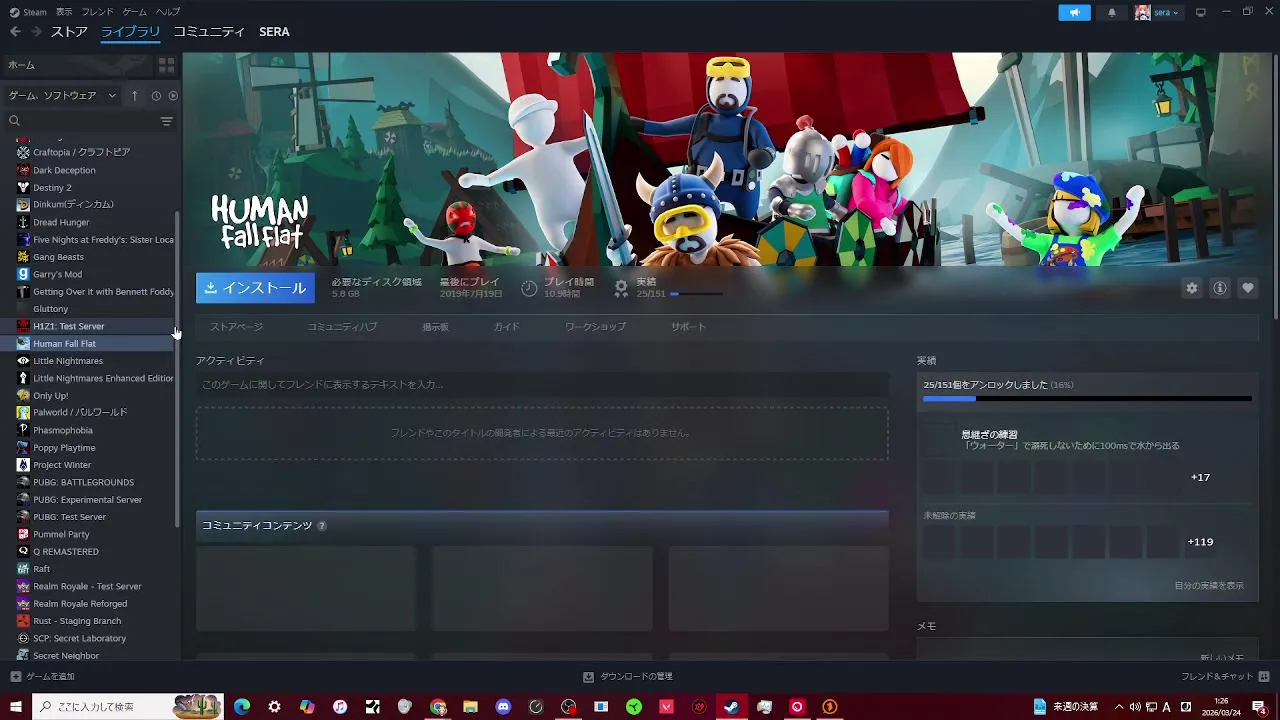Screen dimensions: 1280x720
Task: Select Phasmophobia in library list
Action: pyautogui.click(x=62, y=430)
